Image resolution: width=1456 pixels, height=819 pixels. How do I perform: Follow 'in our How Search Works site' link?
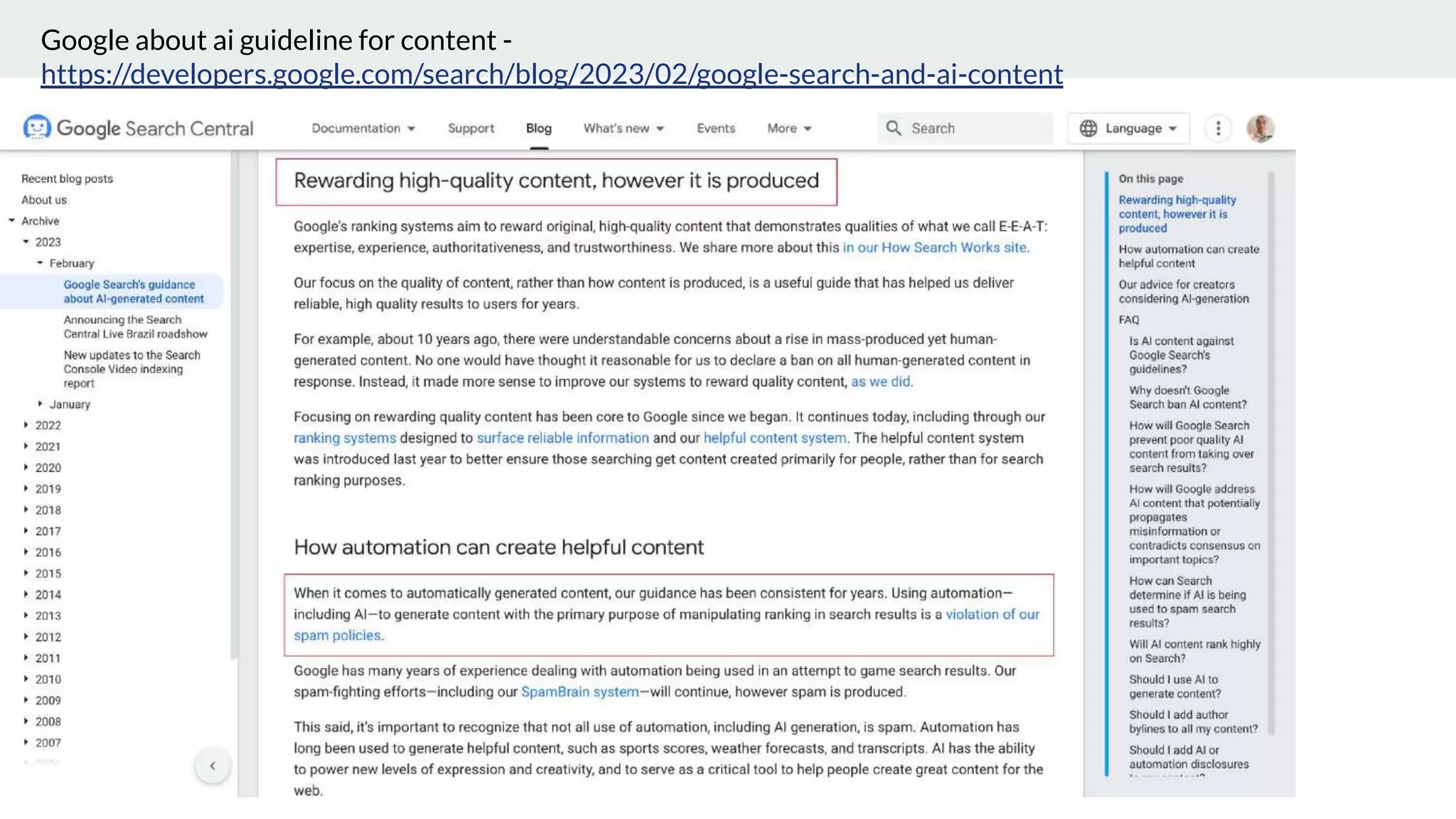935,247
